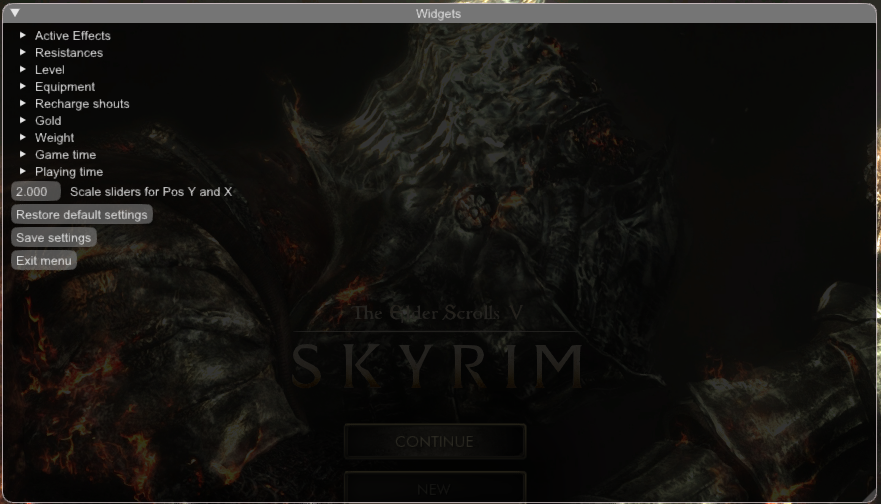The image size is (881, 504).
Task: Select the Recharge shouts label
Action: pos(82,104)
